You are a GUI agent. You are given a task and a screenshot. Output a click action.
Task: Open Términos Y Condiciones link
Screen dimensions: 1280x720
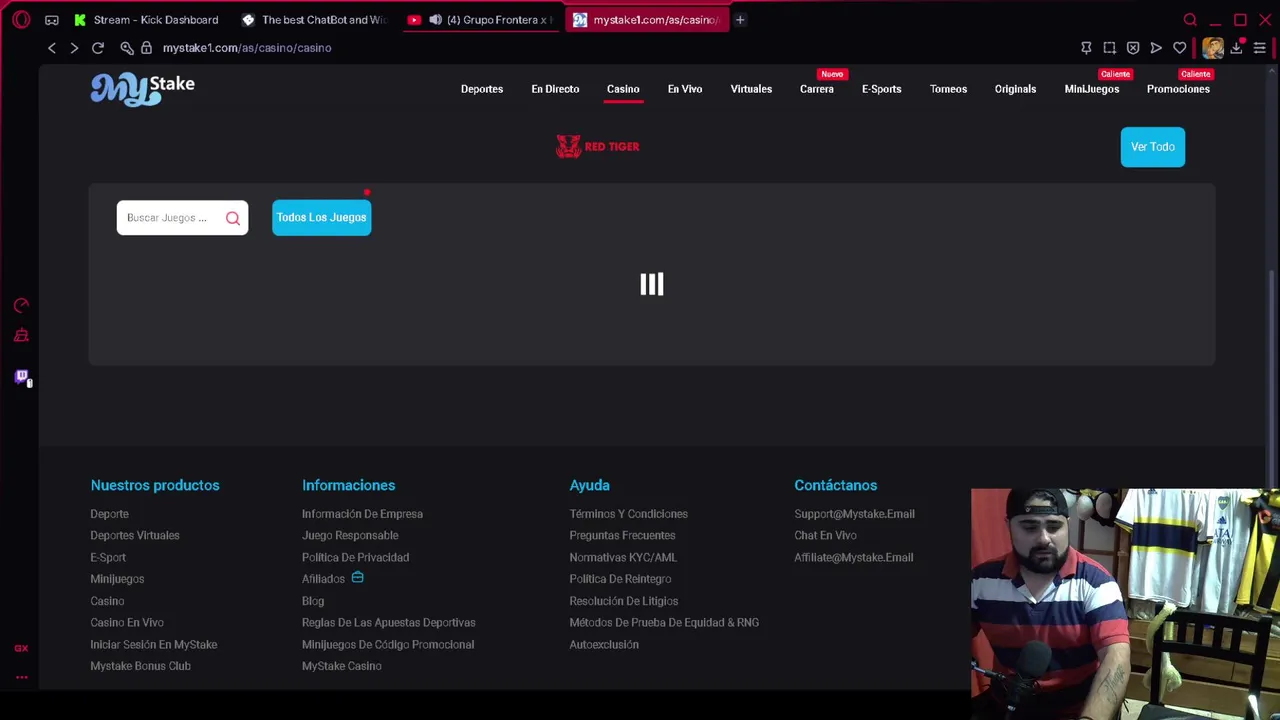click(x=629, y=514)
